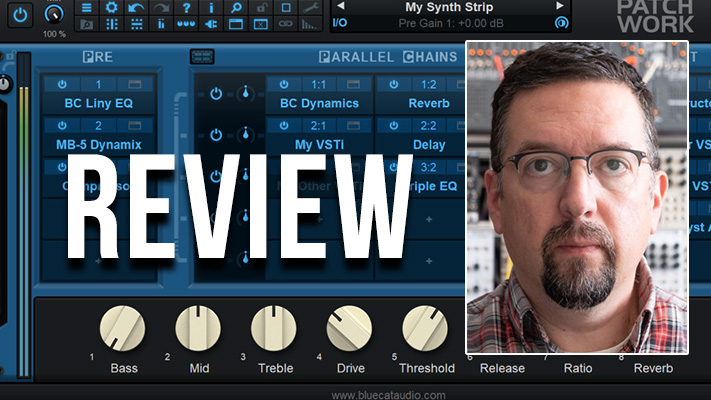Click the My VSTi plugin name
Viewport: 711px width, 400px height.
(316, 144)
